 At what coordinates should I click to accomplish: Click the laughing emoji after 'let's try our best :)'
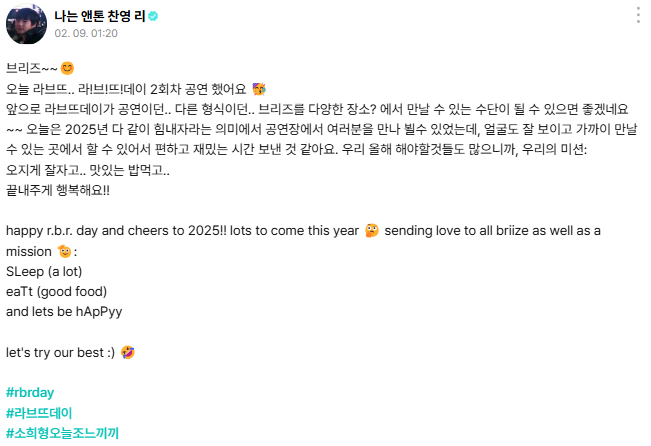pyautogui.click(x=127, y=353)
